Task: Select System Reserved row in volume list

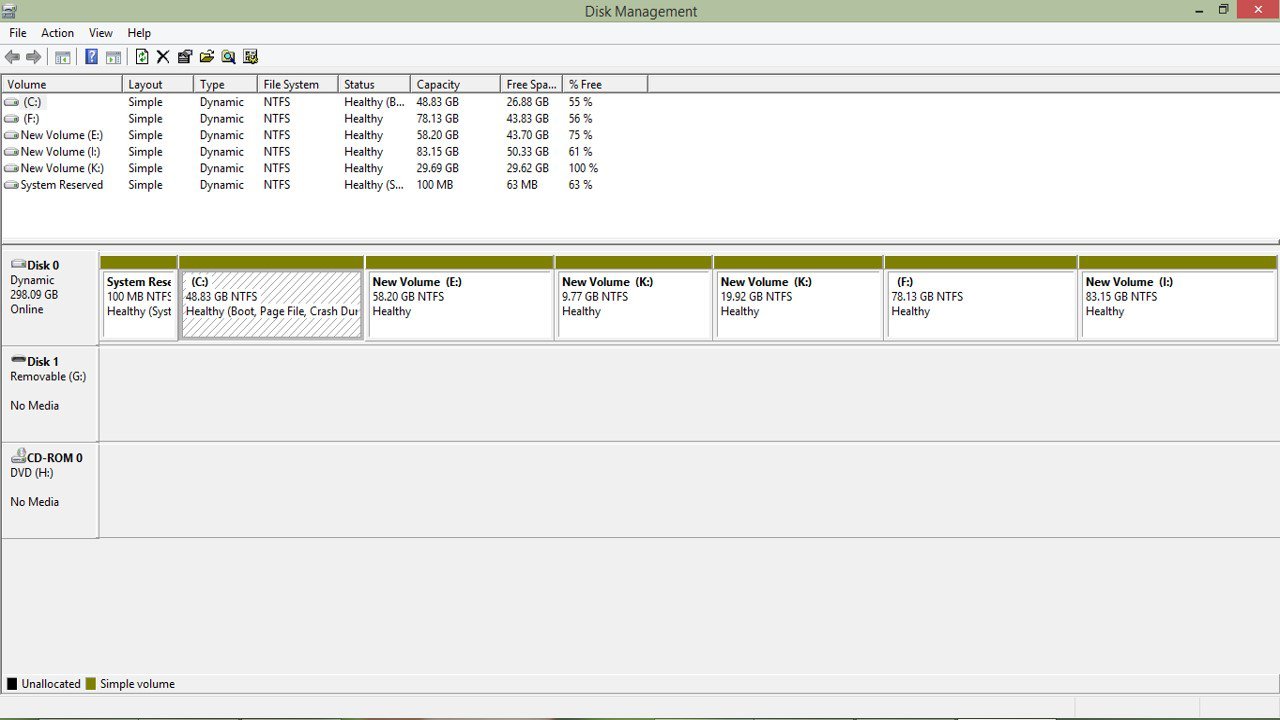Action: (x=61, y=185)
